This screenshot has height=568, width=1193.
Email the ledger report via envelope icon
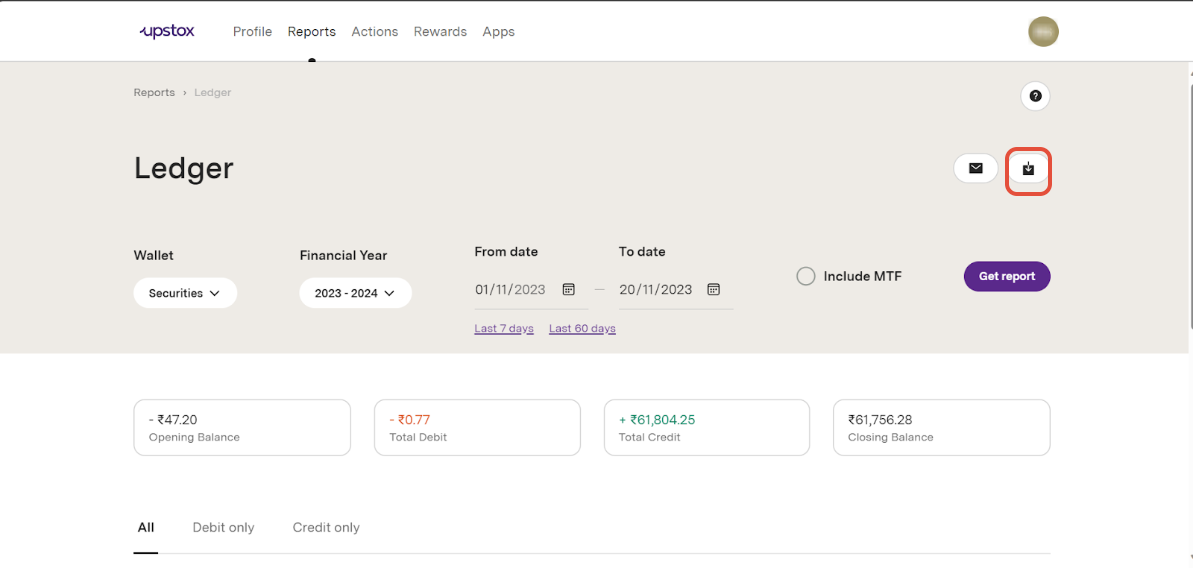pyautogui.click(x=975, y=168)
